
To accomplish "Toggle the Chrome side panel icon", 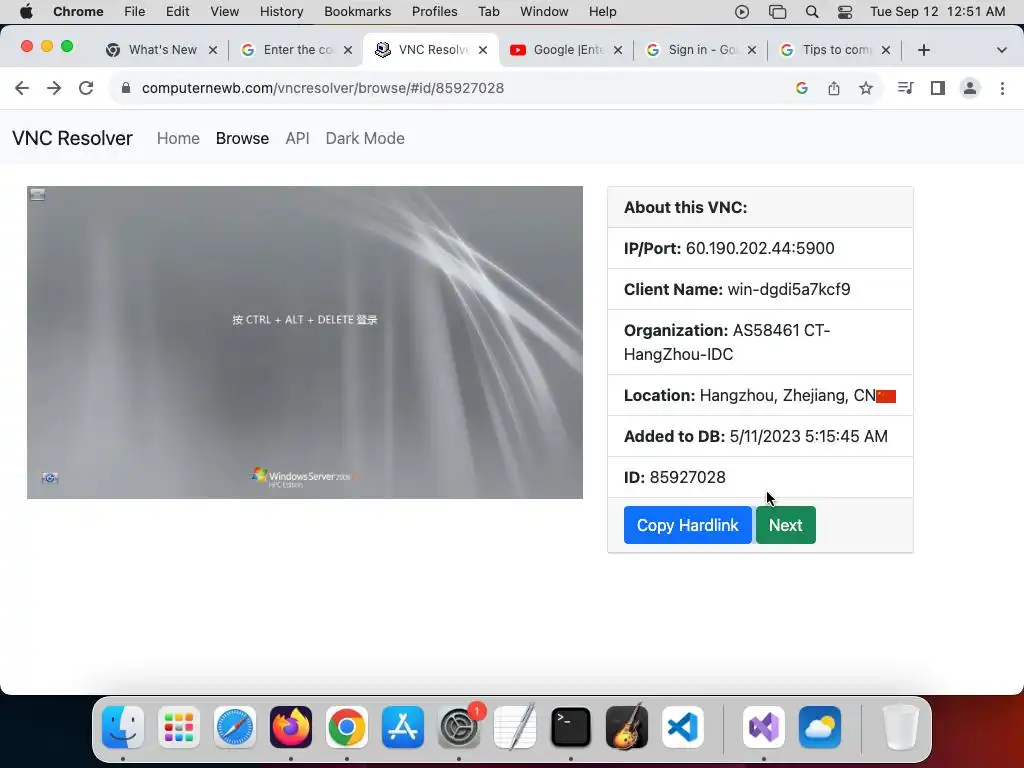I will pos(938,88).
